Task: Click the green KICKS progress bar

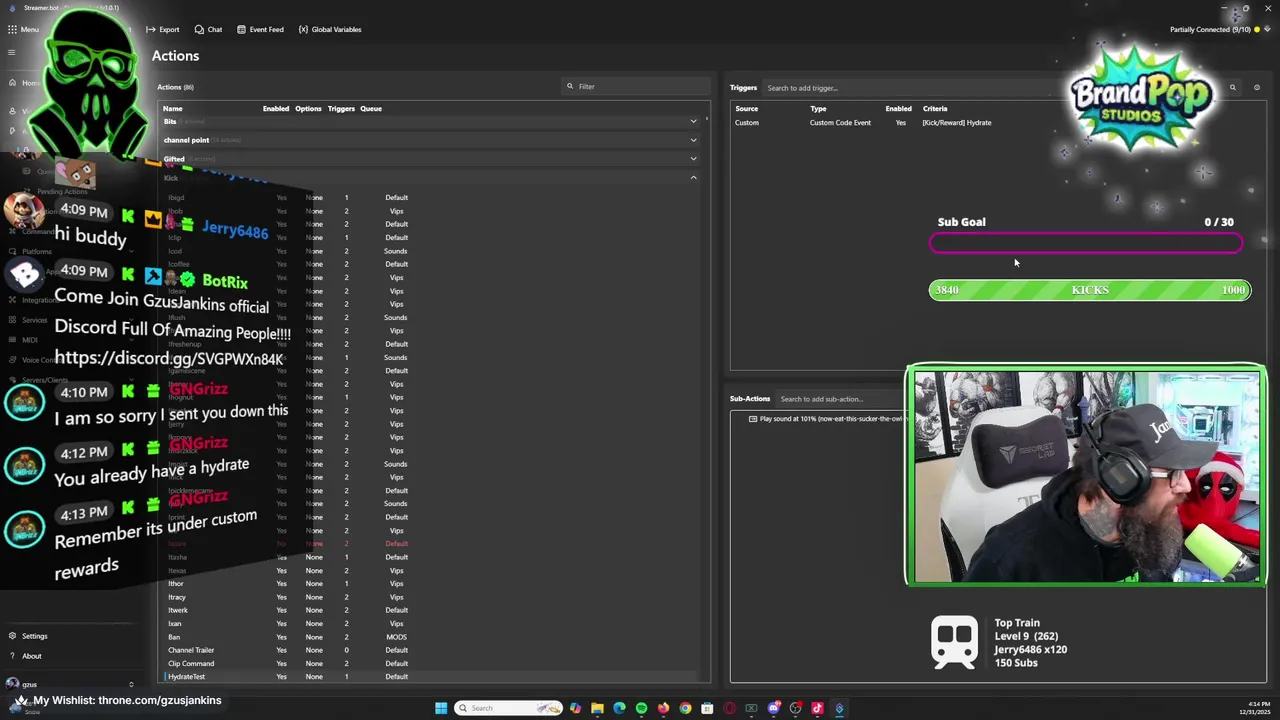Action: click(x=1090, y=290)
